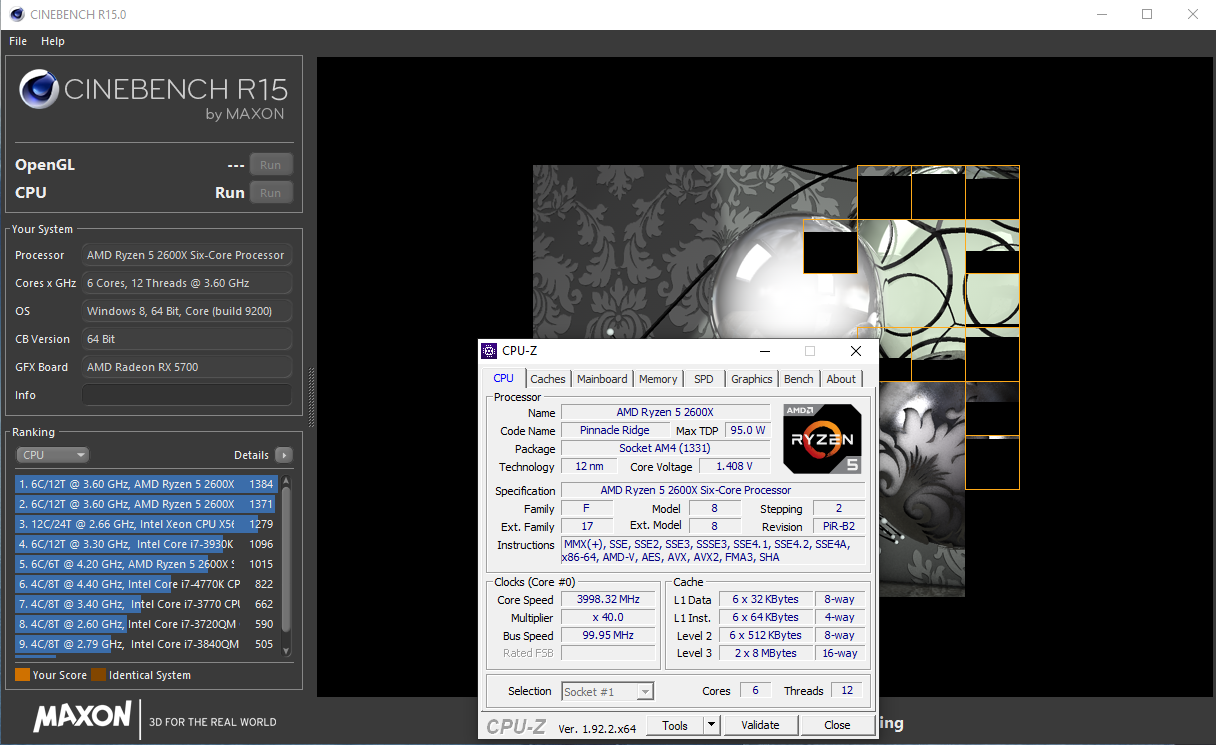The width and height of the screenshot is (1216, 745).
Task: Click the Processor field in Your System
Action: pos(187,255)
